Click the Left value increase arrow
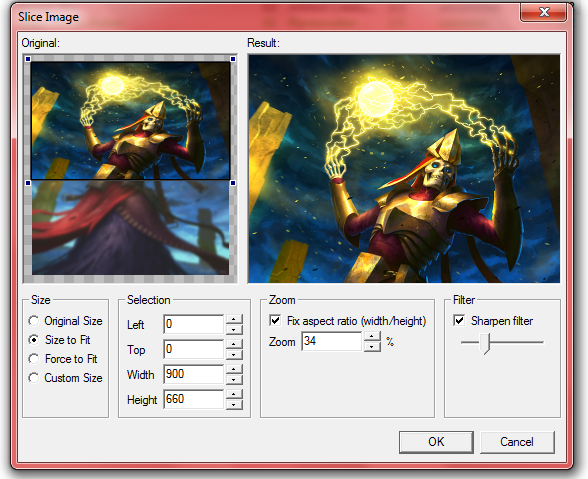Screen dimensions: 588x479 click(x=234, y=319)
